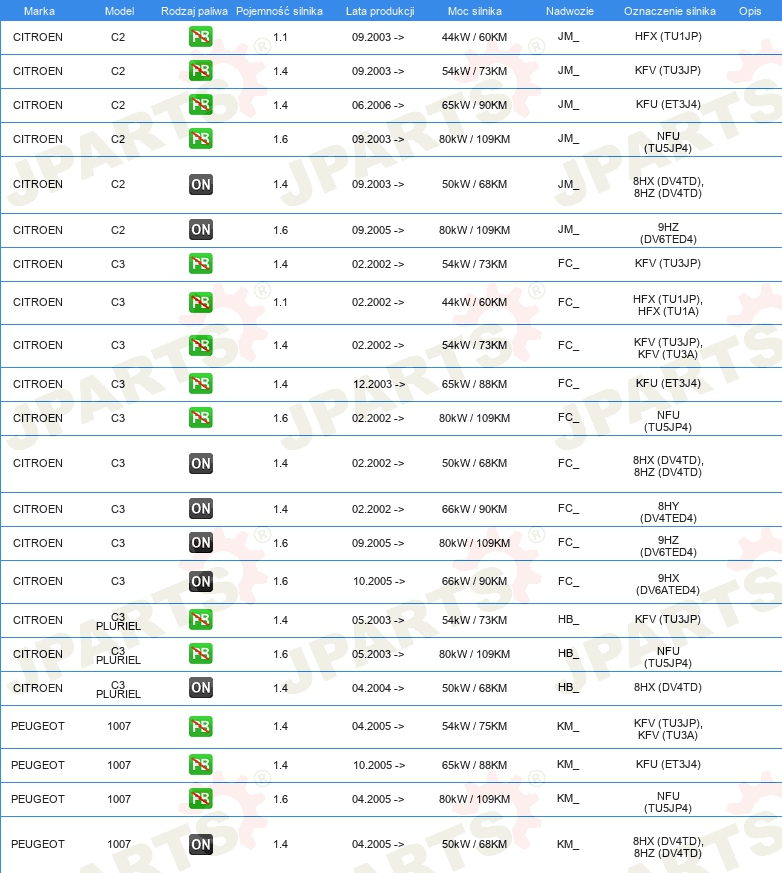782x873 pixels.
Task: Select the 06.2006 -> production date
Action: pyautogui.click(x=378, y=105)
